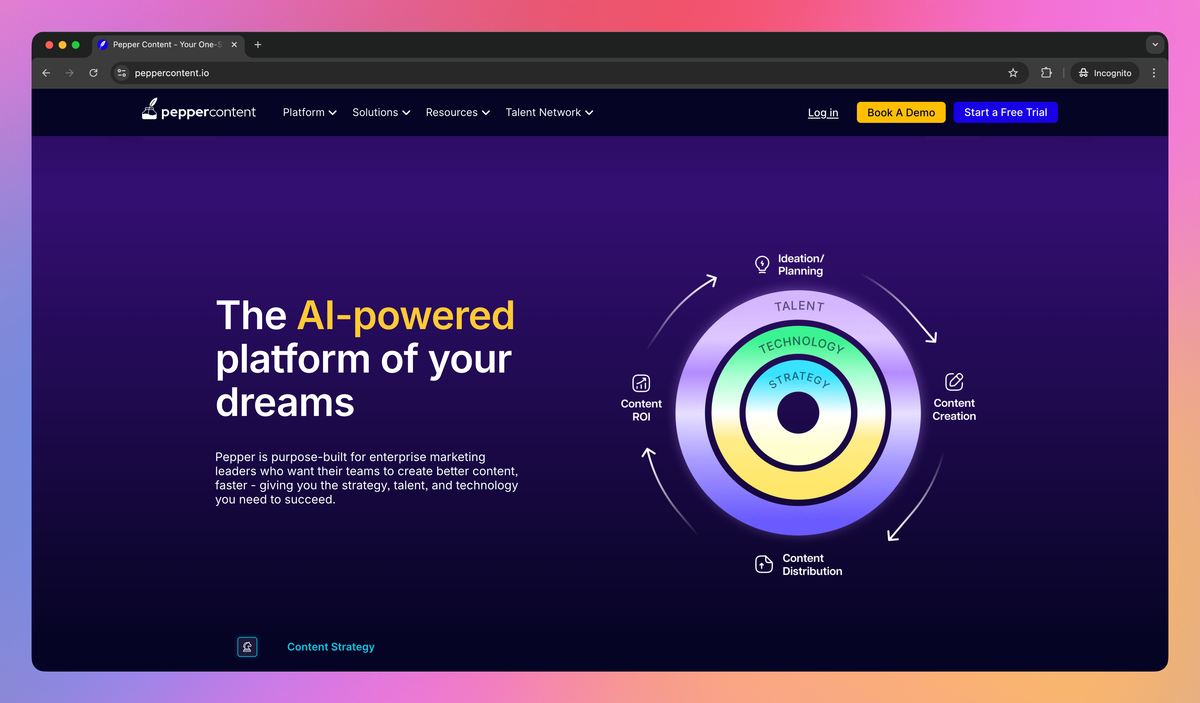Image resolution: width=1200 pixels, height=703 pixels.
Task: Click the Log in link
Action: pyautogui.click(x=823, y=112)
